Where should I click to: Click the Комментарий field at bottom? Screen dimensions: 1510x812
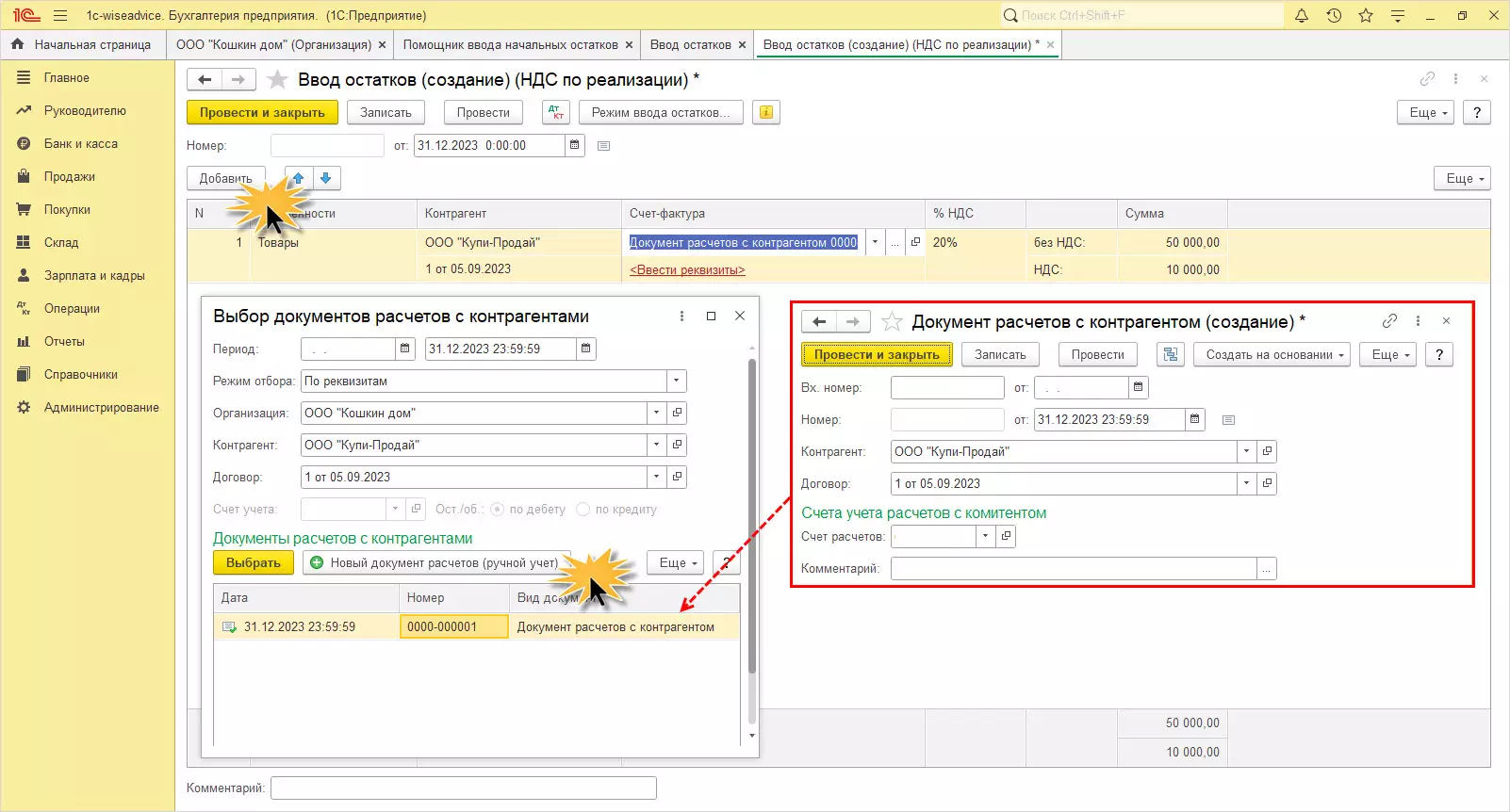click(463, 788)
